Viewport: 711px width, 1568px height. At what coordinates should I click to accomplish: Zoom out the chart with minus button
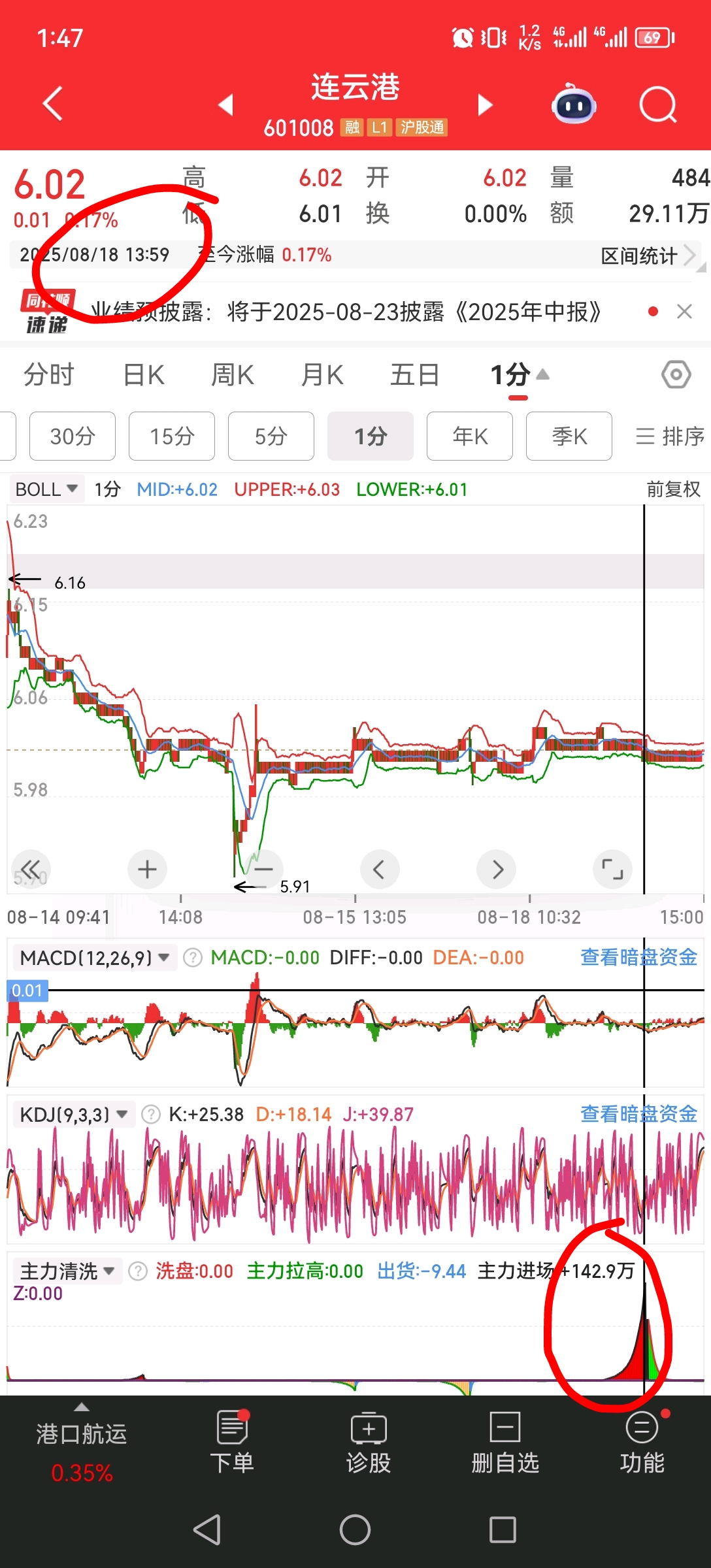click(263, 869)
